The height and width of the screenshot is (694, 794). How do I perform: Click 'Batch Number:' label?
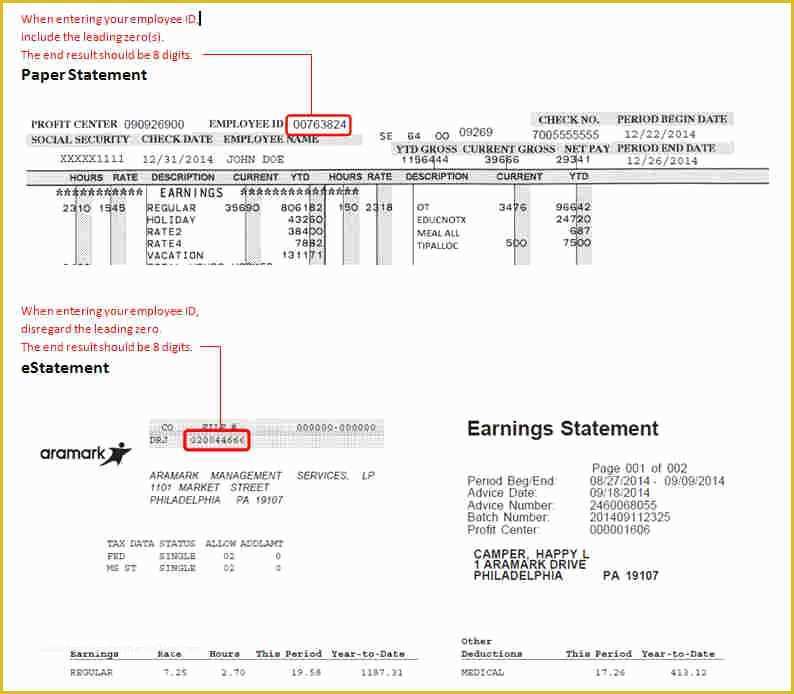click(508, 517)
